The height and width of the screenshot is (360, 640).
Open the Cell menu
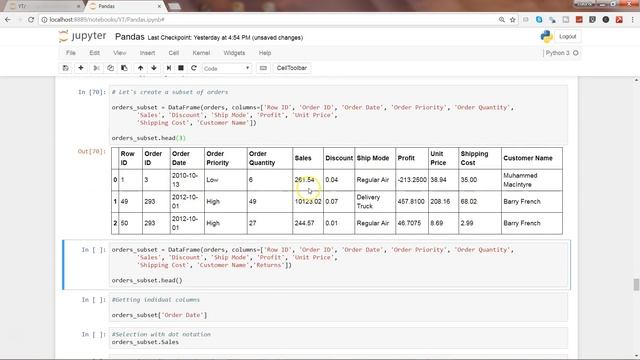pos(173,53)
